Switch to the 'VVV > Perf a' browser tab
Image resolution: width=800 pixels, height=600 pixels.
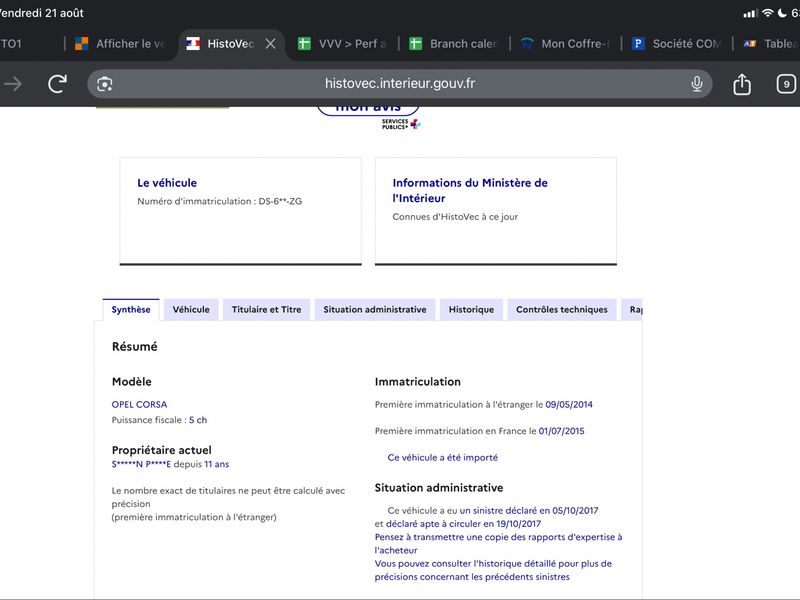pos(342,44)
